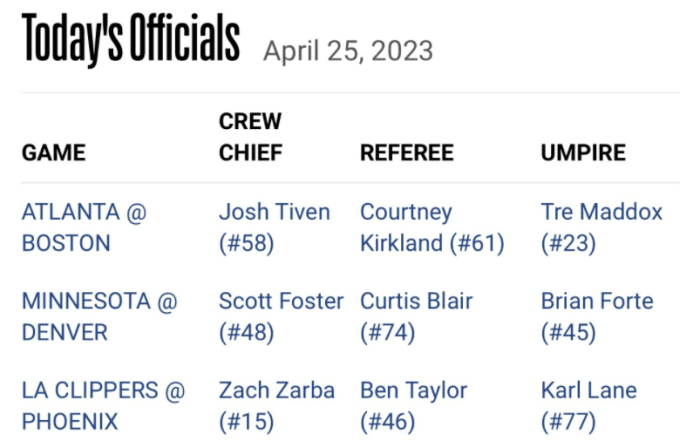Click the April 25, 2023 date
This screenshot has width=700, height=448.
coord(348,51)
